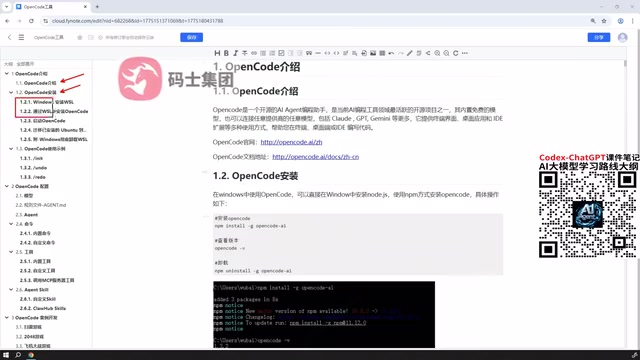Open the Windows Start menu
This screenshot has height=360, width=640.
[x=6, y=355]
